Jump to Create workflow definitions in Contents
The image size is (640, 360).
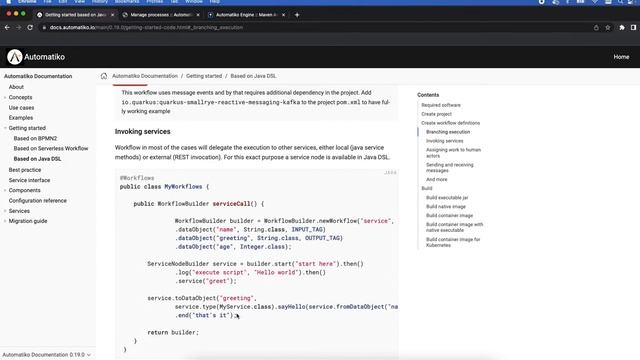[x=451, y=123]
